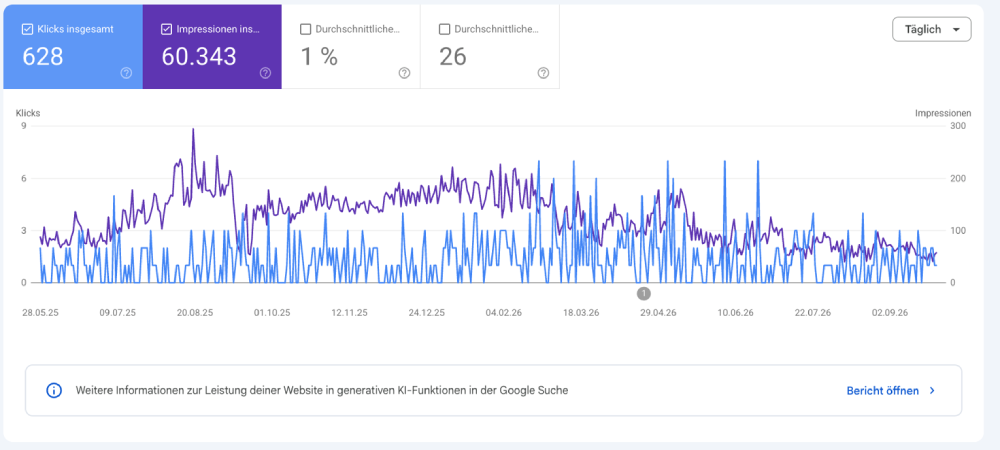Viewport: 1000px width, 450px height.
Task: Open help icon on the 1 % card
Action: (x=404, y=73)
